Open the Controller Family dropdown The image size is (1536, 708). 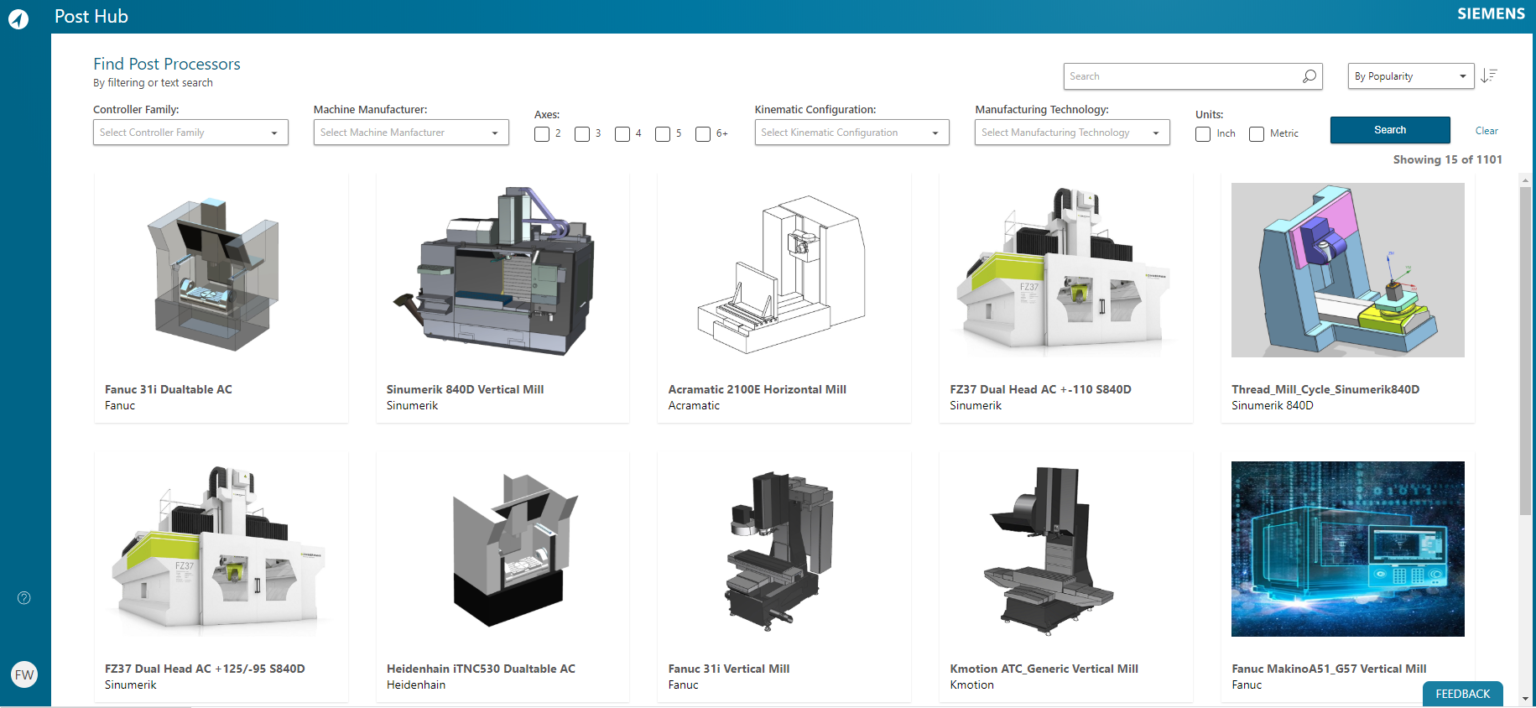190,131
